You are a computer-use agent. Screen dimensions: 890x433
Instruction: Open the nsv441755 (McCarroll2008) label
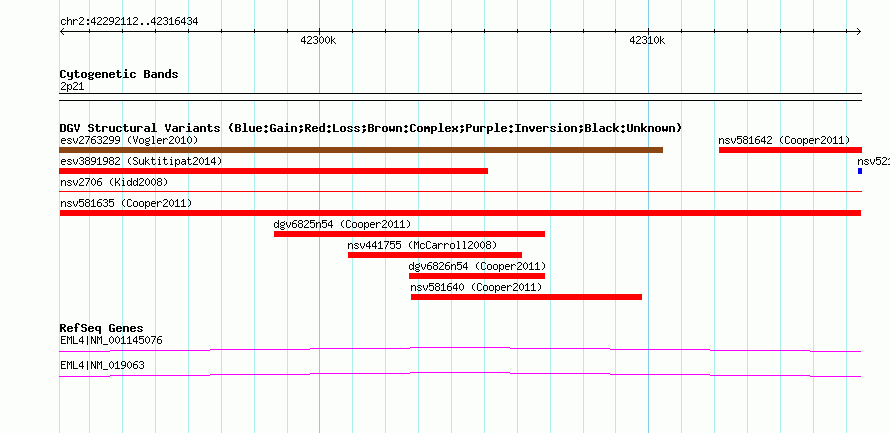pyautogui.click(x=422, y=245)
